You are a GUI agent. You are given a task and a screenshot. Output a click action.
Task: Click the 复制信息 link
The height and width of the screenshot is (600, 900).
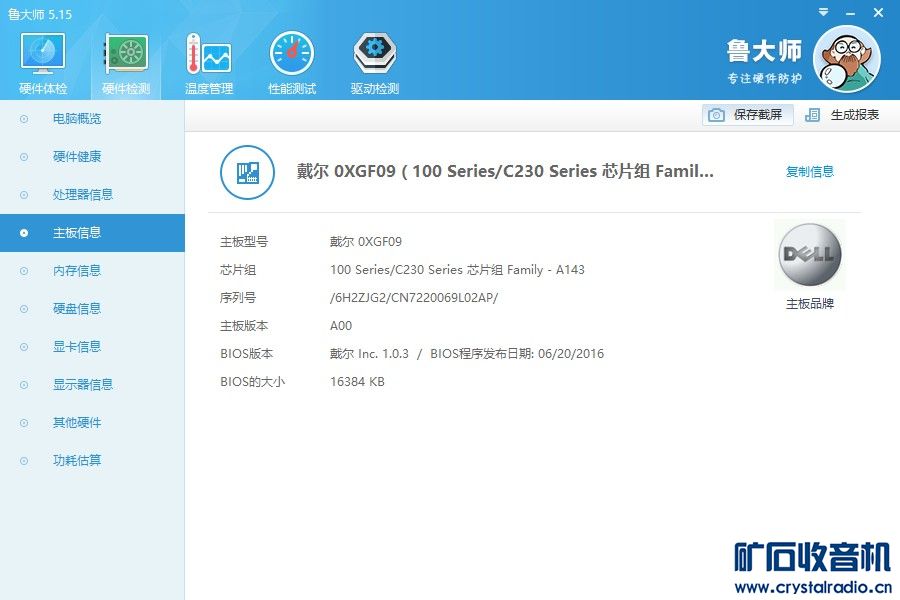coord(809,171)
